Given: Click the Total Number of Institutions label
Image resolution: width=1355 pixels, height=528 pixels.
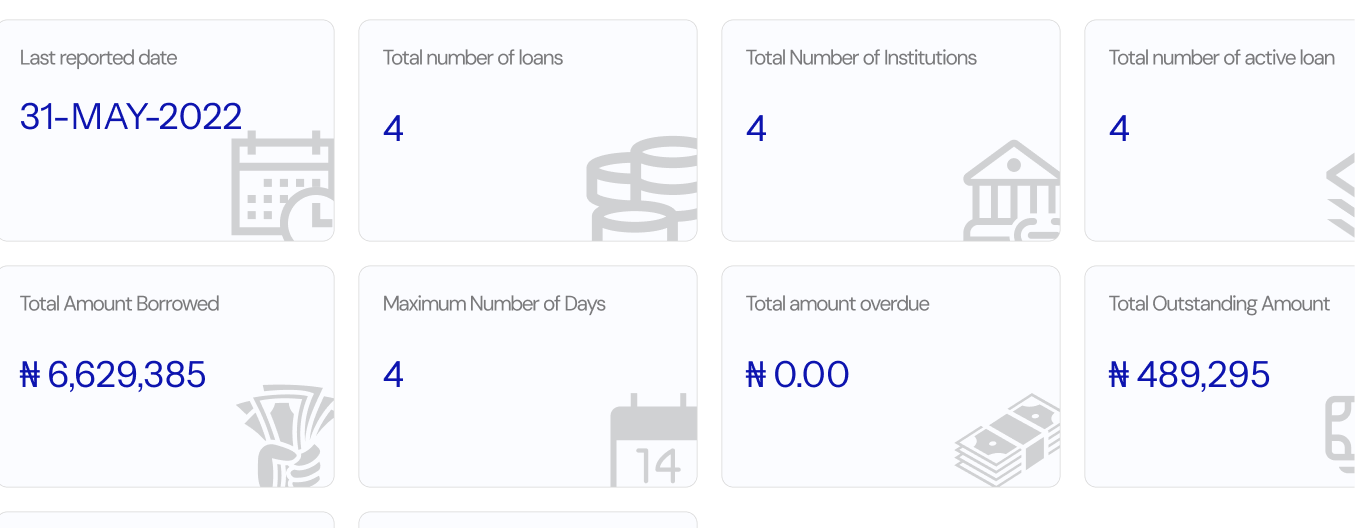Looking at the screenshot, I should pos(861,58).
